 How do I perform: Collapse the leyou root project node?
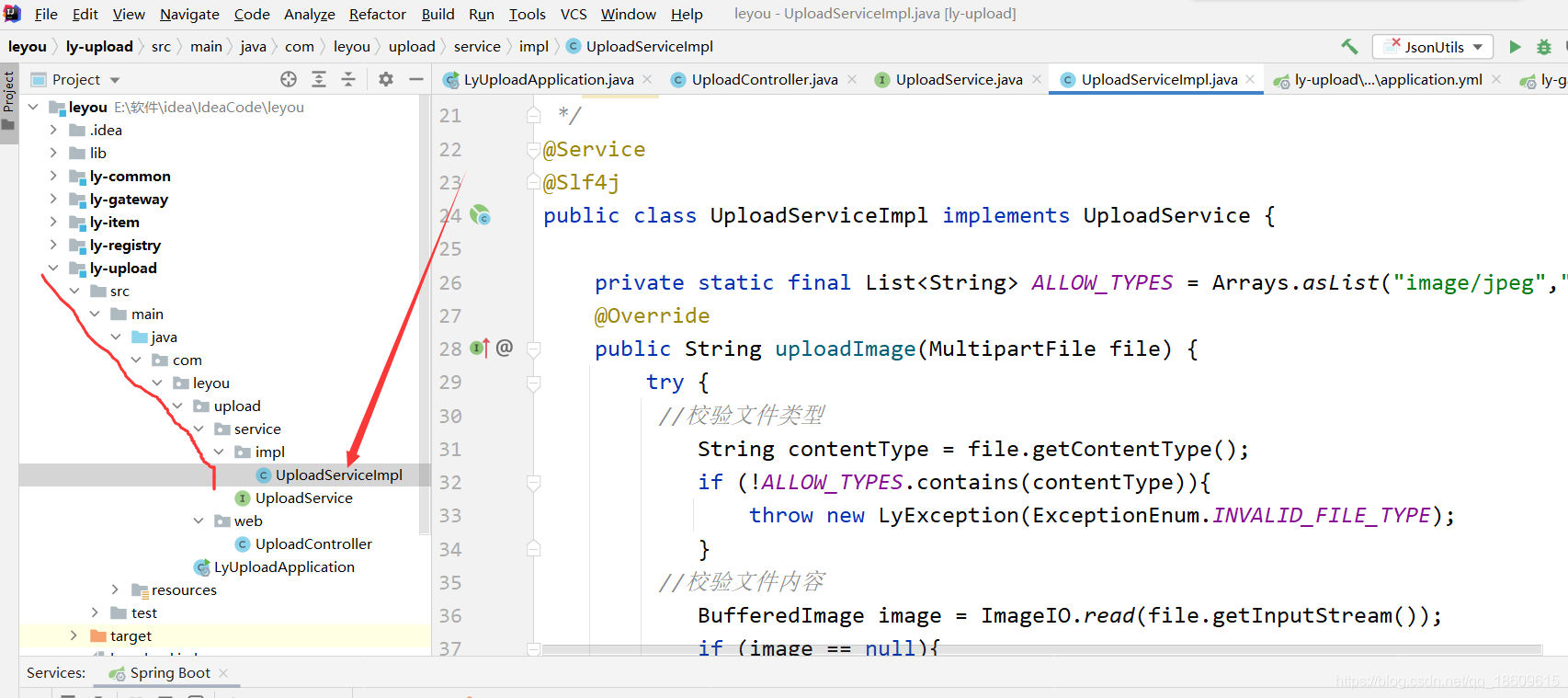33,107
